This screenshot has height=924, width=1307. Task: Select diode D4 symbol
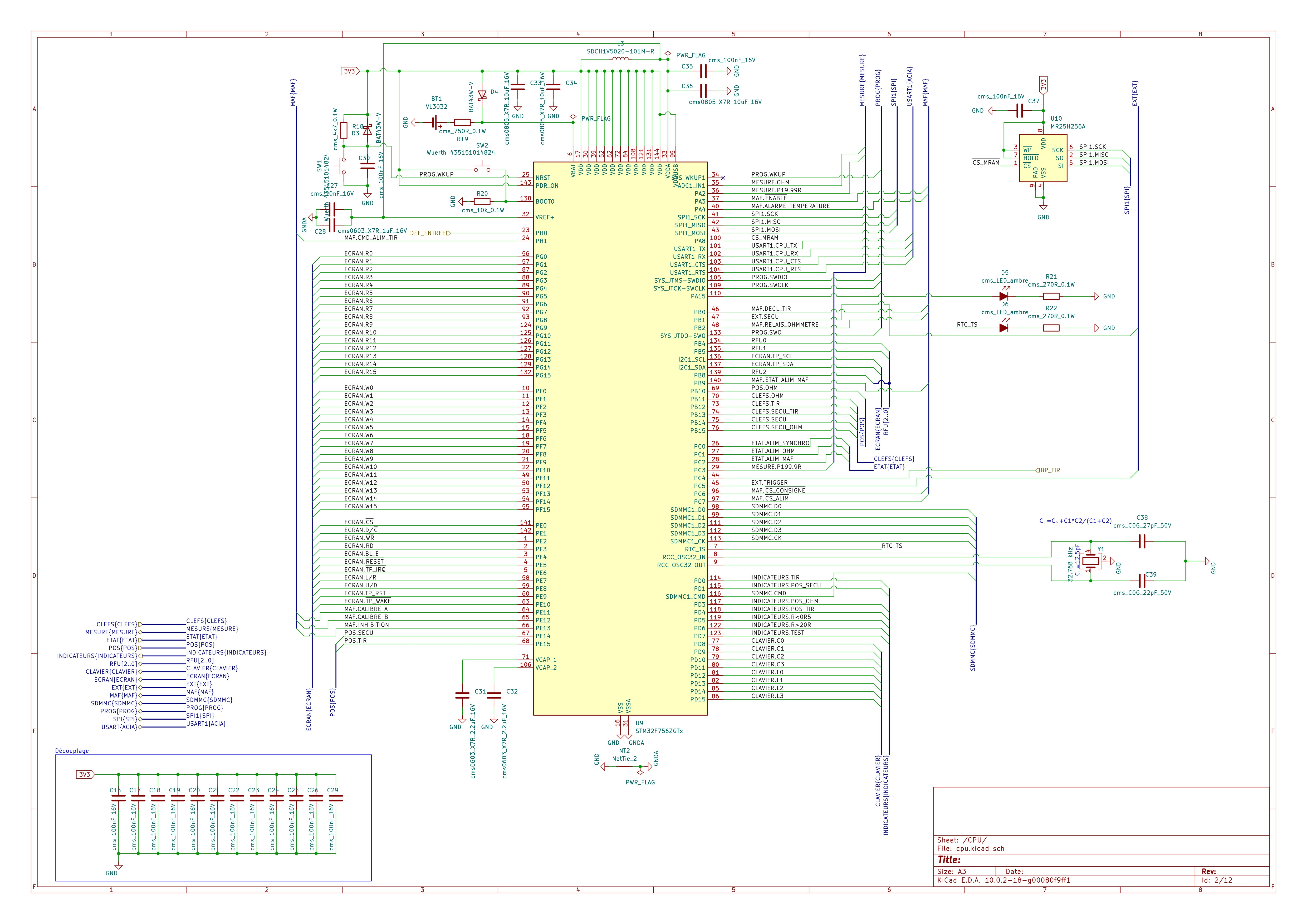[482, 95]
